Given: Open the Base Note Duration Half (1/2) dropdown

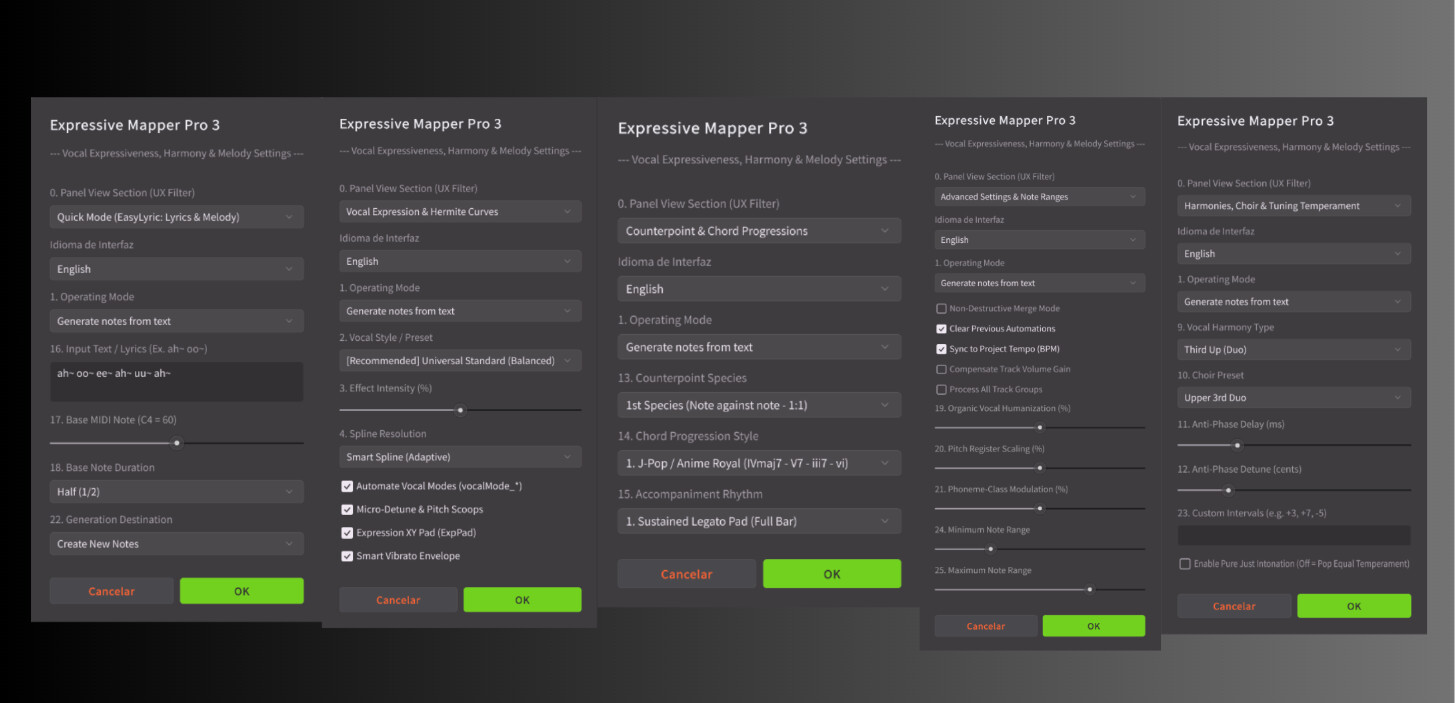Looking at the screenshot, I should pos(176,491).
